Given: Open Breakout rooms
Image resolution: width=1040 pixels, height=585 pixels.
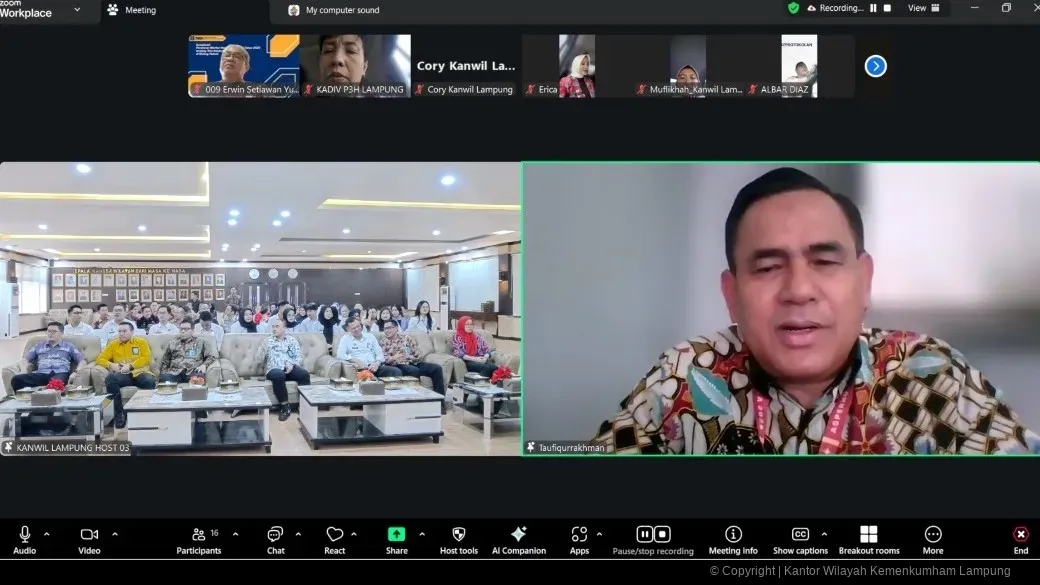Looking at the screenshot, I should [868, 535].
